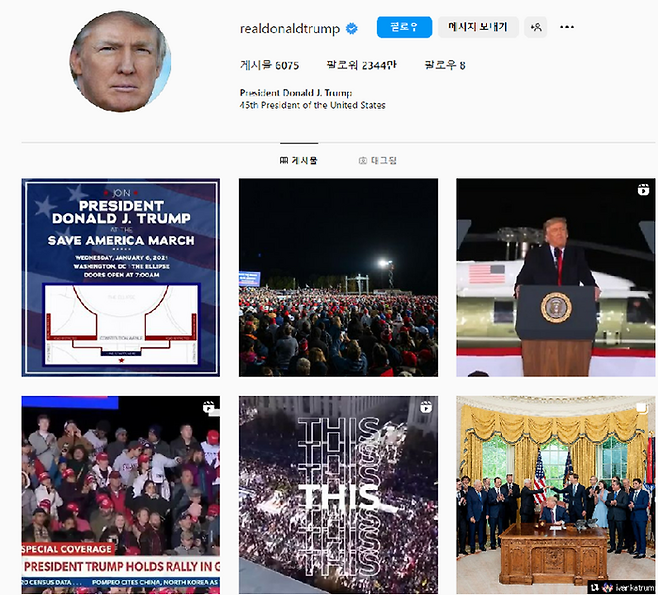Click the send message button

tap(478, 27)
